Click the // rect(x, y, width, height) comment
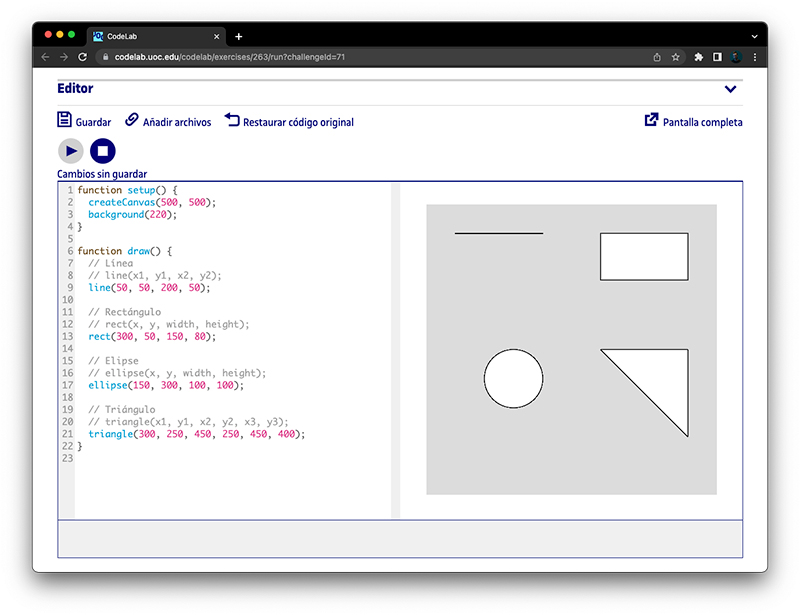 (168, 324)
